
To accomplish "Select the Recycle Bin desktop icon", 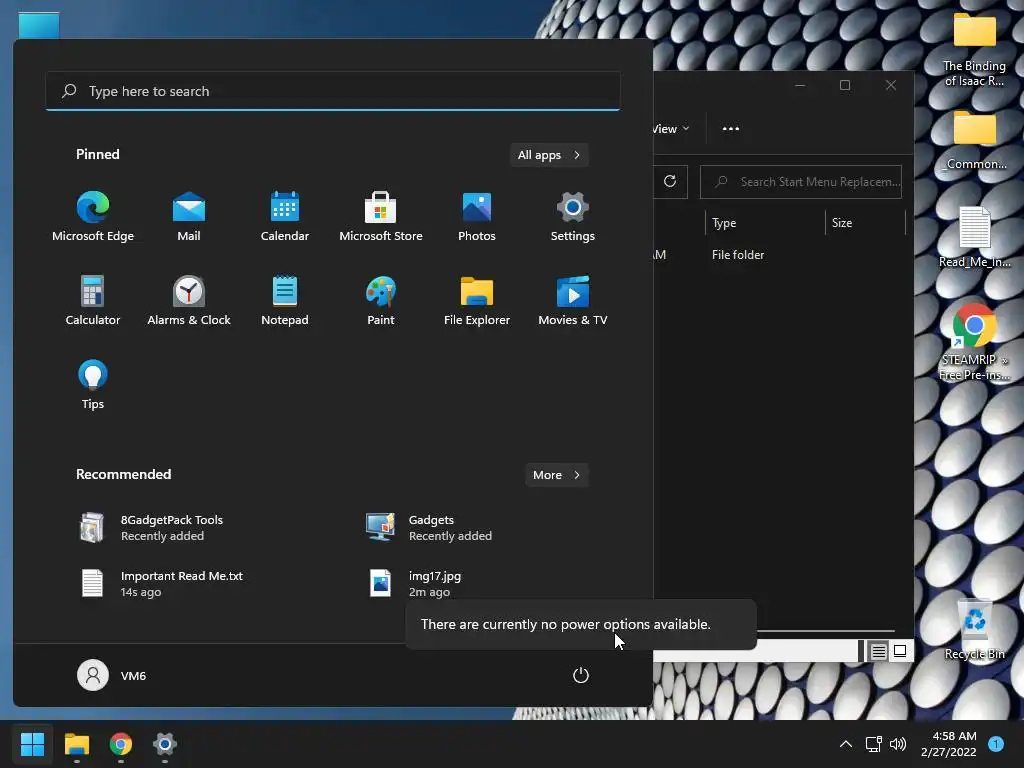I will click(x=974, y=630).
